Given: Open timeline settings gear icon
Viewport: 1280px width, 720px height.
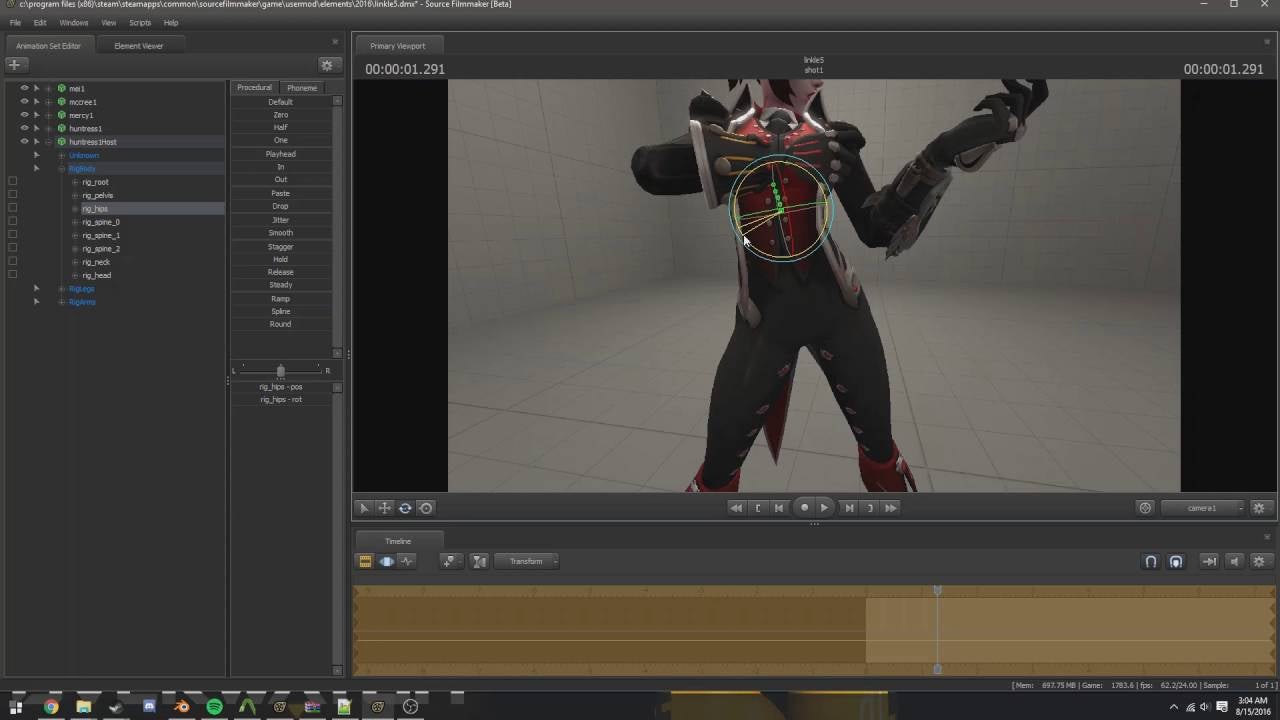Looking at the screenshot, I should [1259, 561].
